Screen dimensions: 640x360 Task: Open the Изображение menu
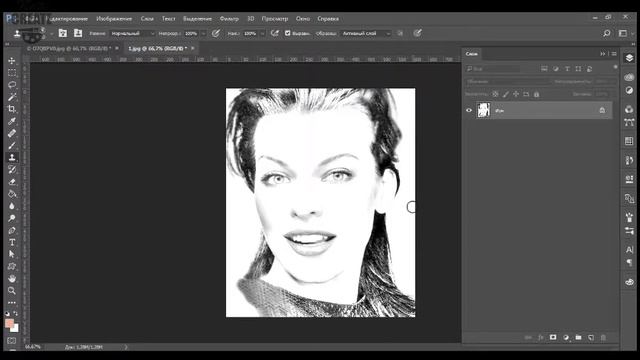coord(114,19)
